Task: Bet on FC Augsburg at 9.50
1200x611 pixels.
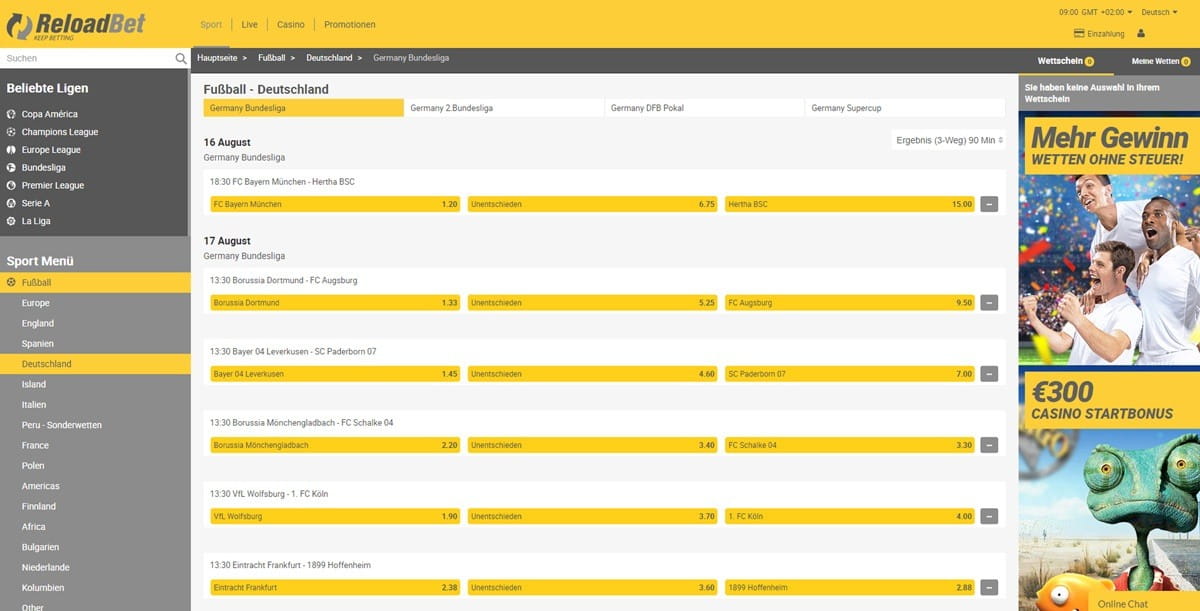Action: pos(850,302)
